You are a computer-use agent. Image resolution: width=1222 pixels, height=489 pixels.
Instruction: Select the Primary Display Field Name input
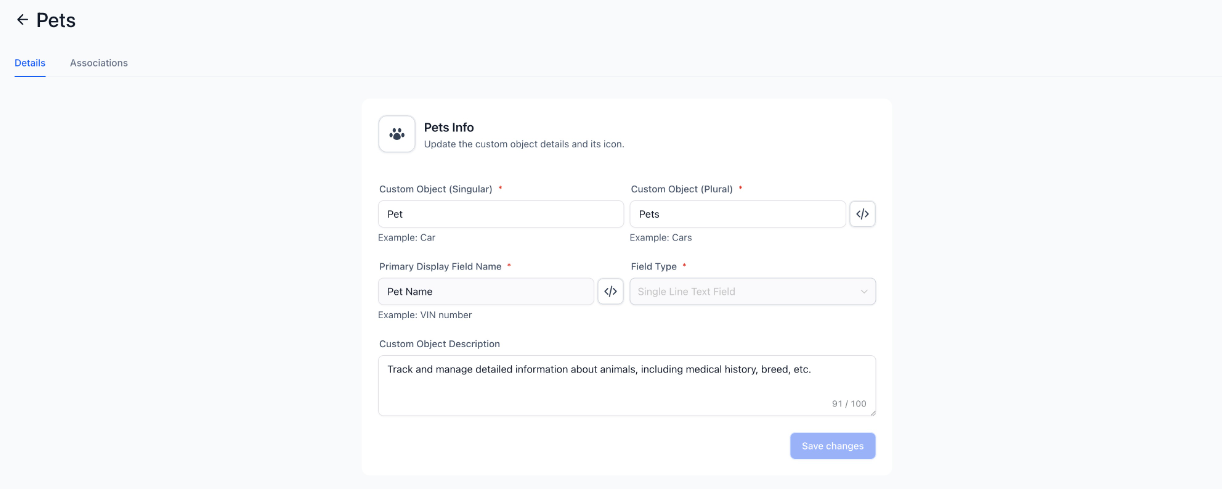point(486,291)
